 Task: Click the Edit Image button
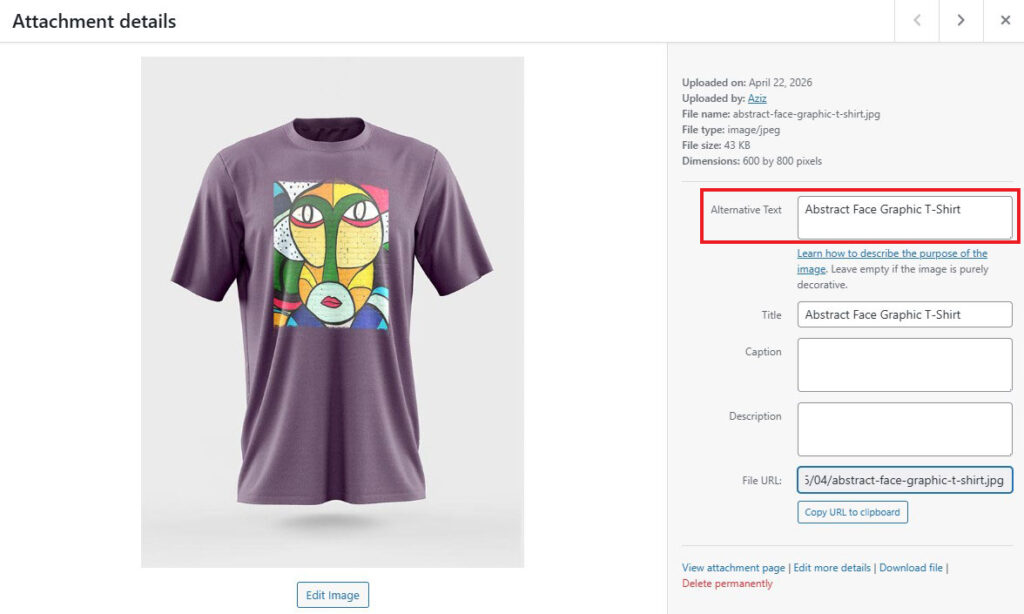[332, 594]
